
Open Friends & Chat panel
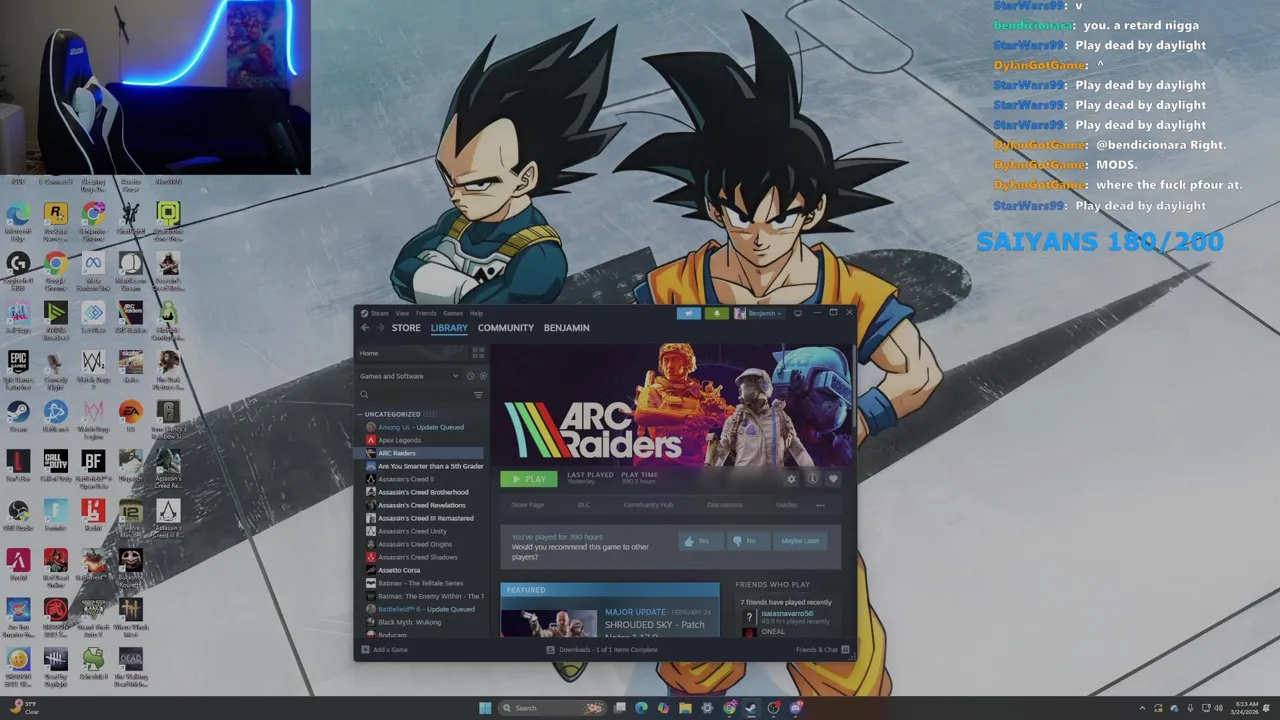(x=822, y=650)
